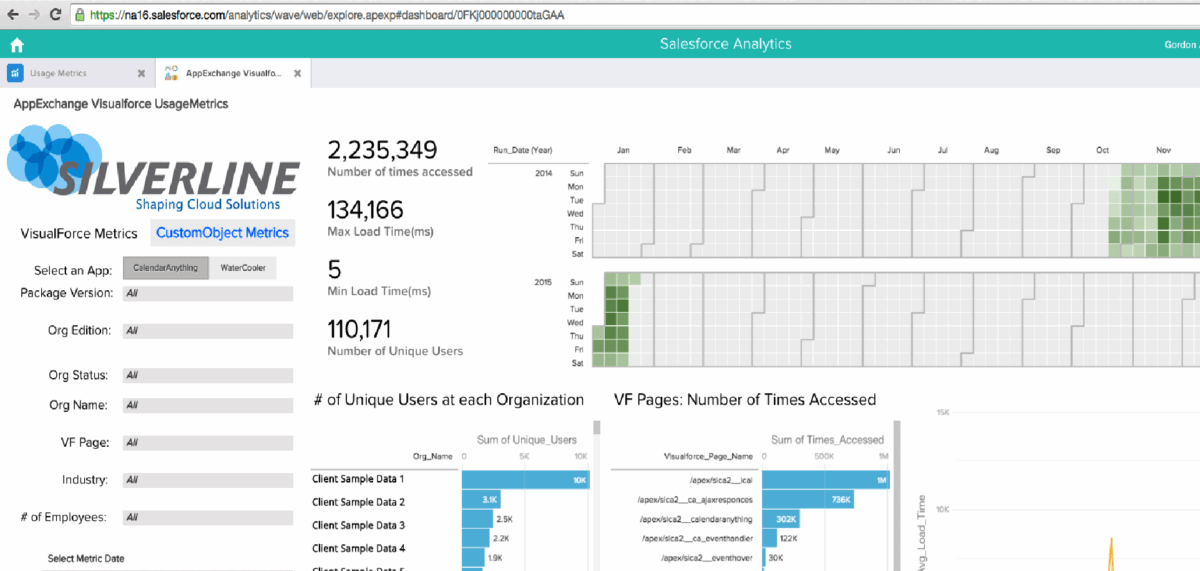
Task: Reload the page with the refresh icon
Action: tap(54, 15)
